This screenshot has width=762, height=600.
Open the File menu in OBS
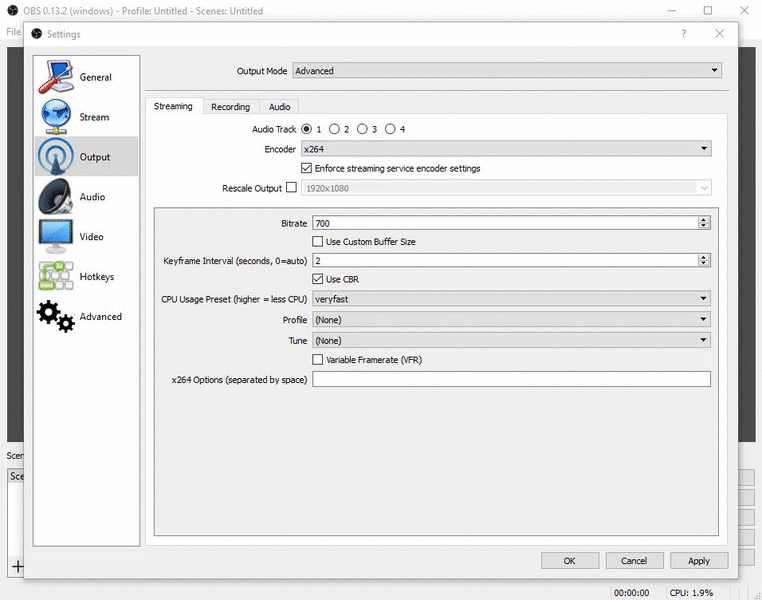(13, 32)
